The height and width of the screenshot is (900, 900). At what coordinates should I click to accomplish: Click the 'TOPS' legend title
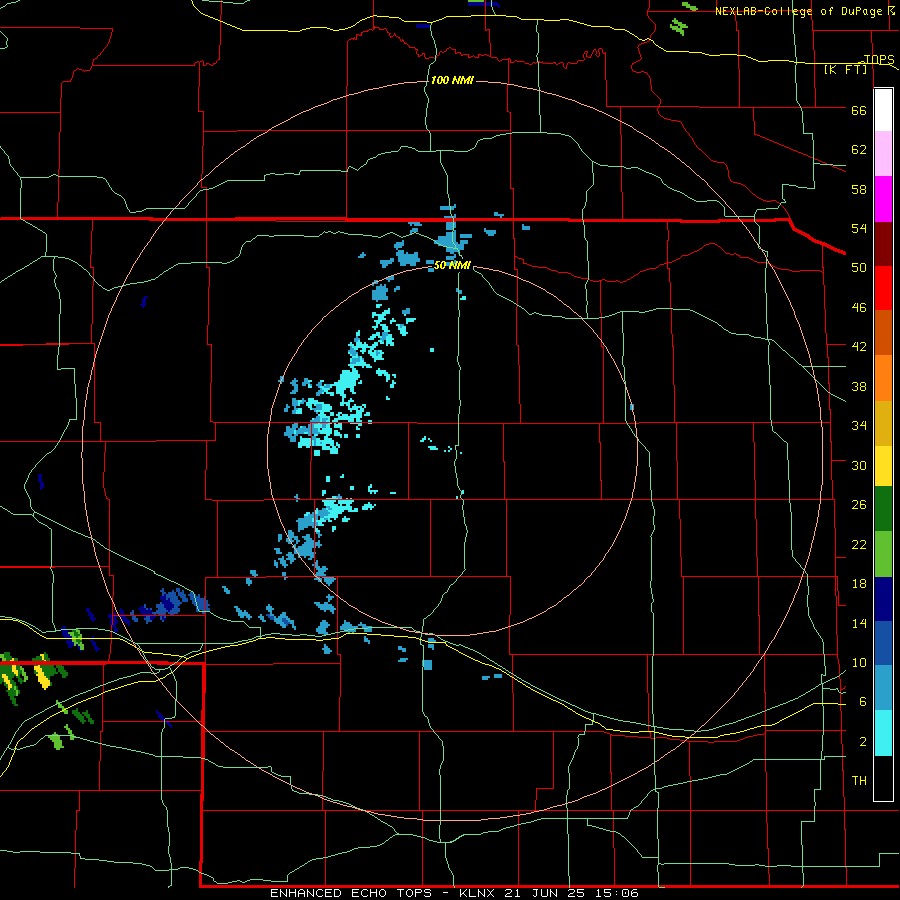click(x=879, y=59)
